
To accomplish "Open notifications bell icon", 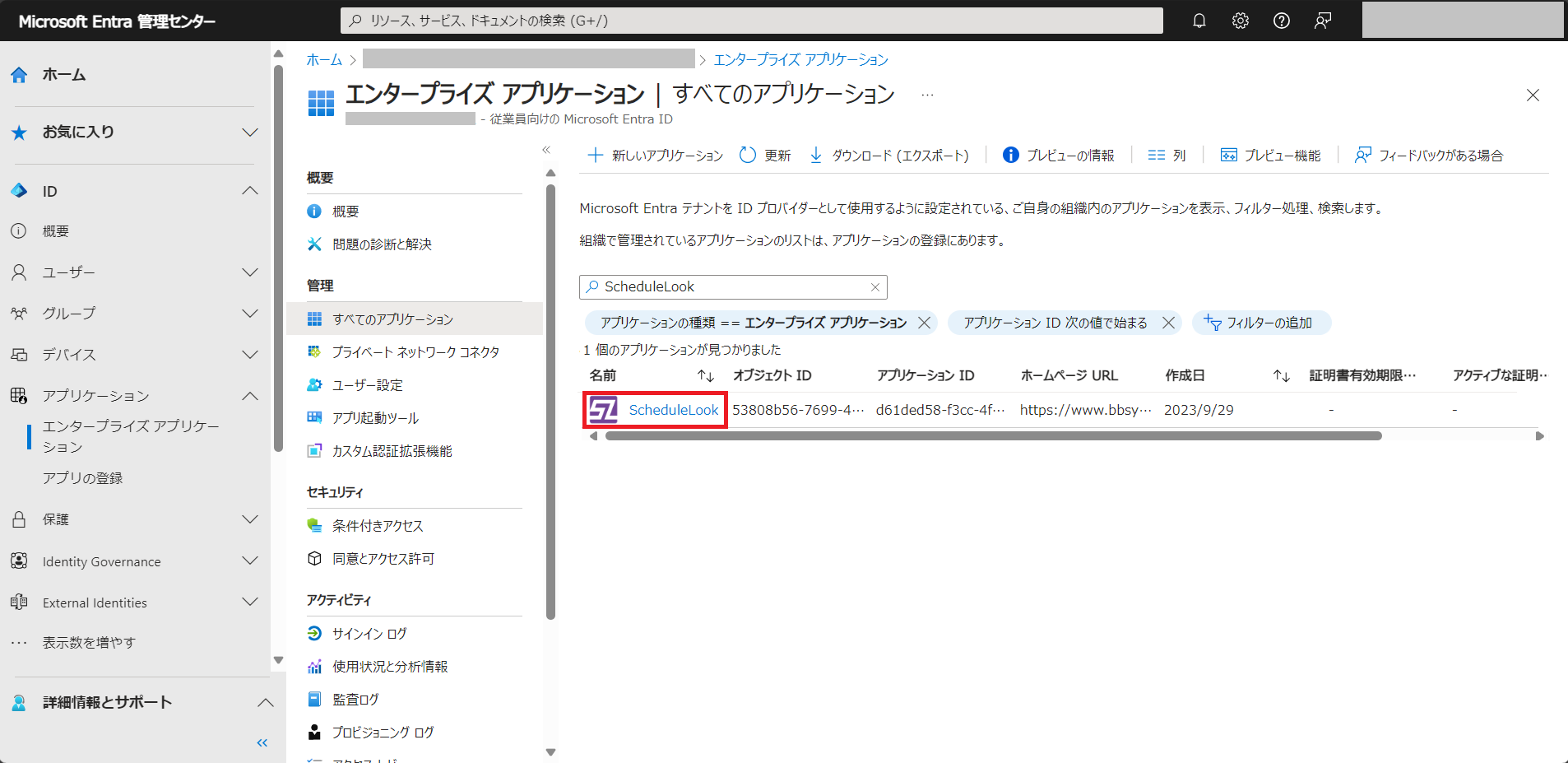I will click(x=1199, y=21).
